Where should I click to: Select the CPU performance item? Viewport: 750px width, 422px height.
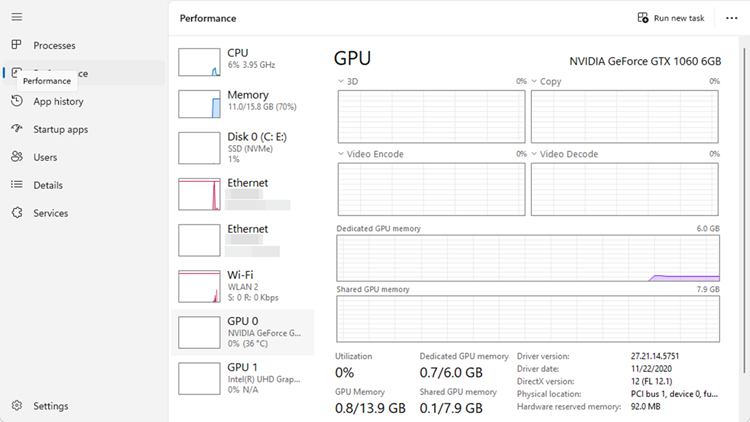click(x=243, y=62)
